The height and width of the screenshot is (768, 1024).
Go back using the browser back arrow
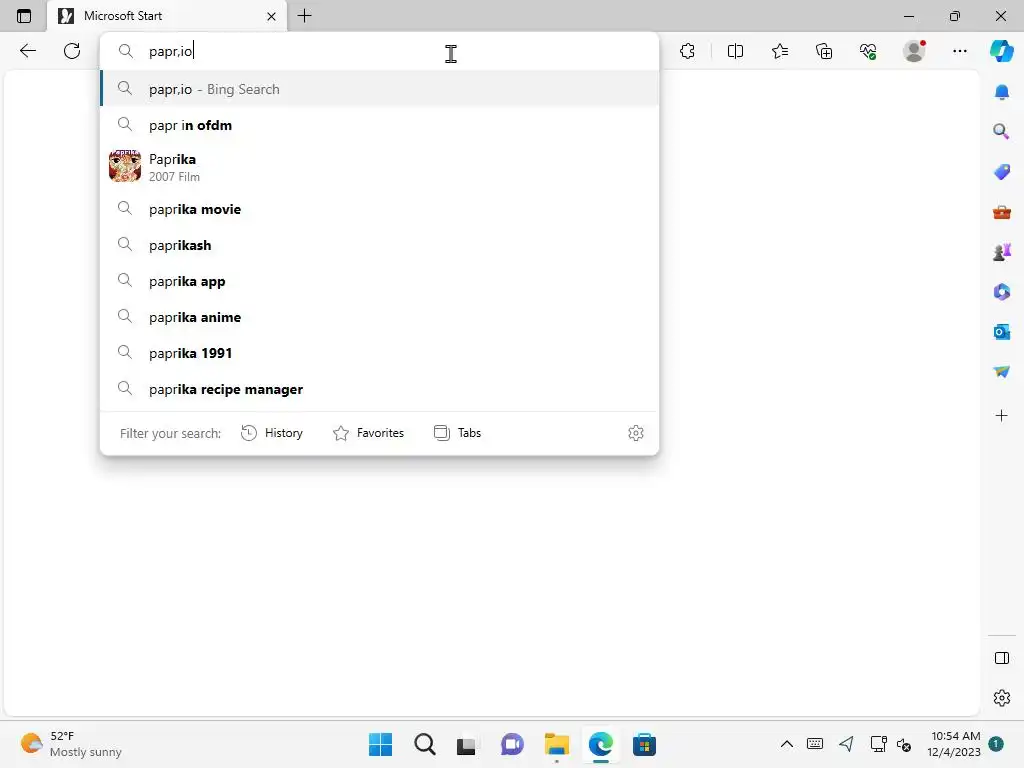point(27,51)
